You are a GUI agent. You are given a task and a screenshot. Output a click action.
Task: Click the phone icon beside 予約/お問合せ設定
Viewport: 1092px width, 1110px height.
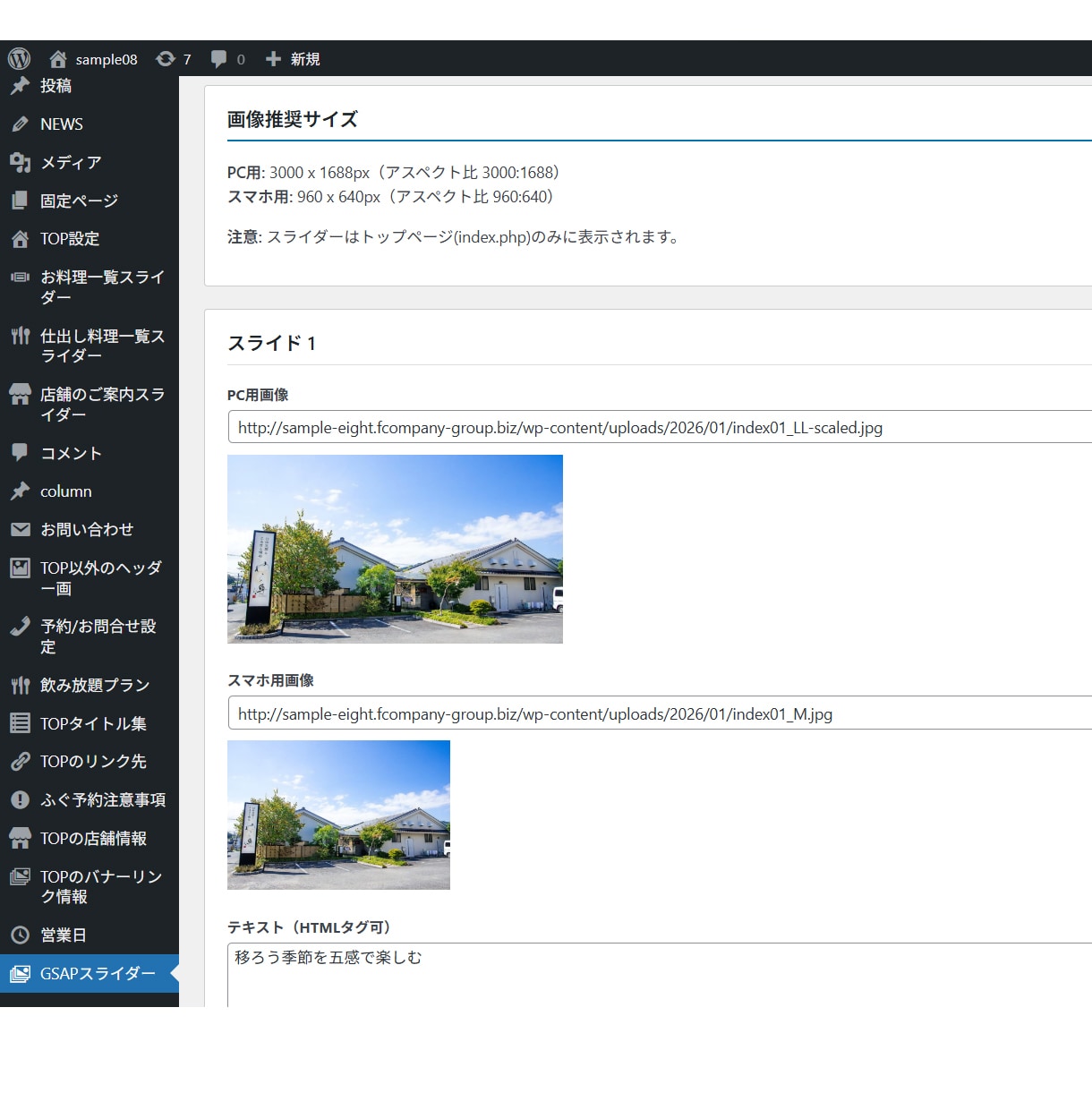pyautogui.click(x=20, y=627)
